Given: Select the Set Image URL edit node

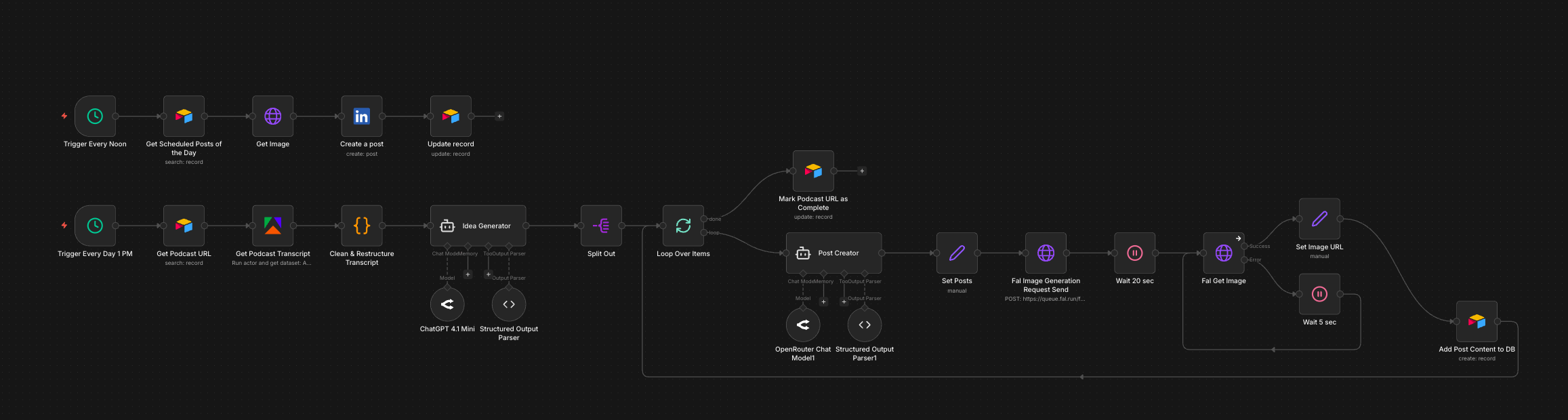Looking at the screenshot, I should point(1319,219).
